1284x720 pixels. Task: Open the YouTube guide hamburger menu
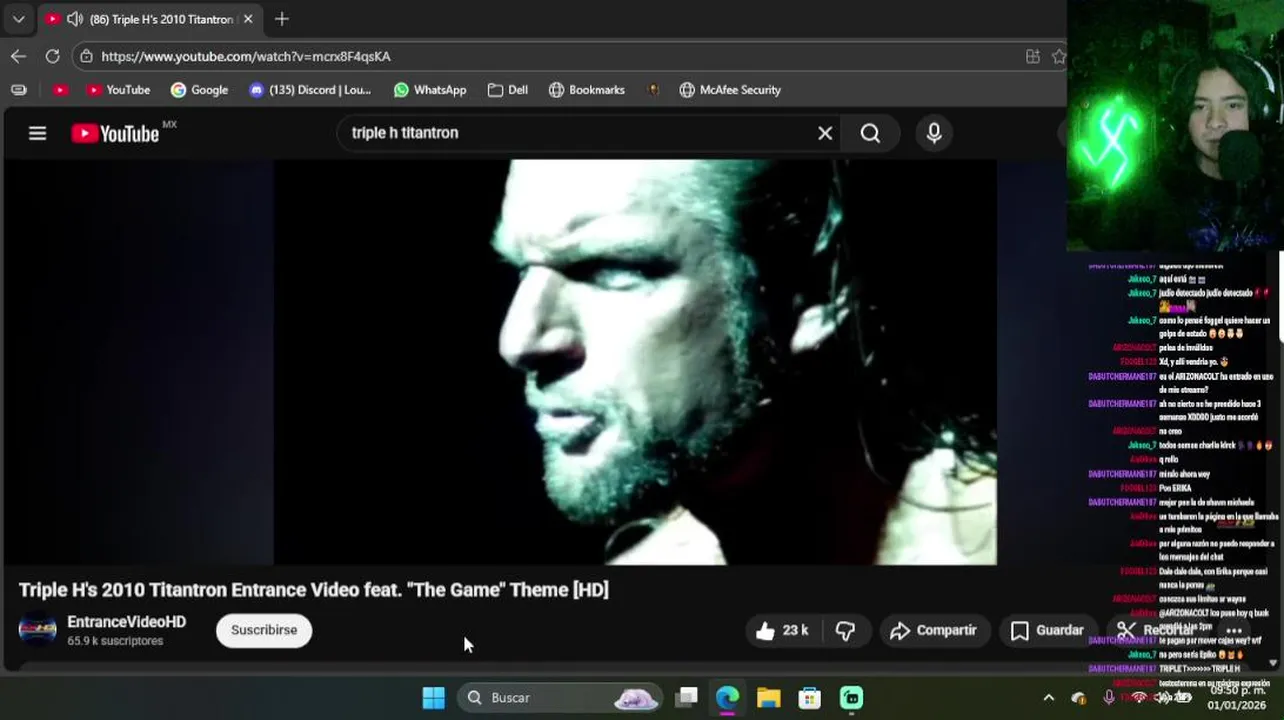click(x=37, y=133)
